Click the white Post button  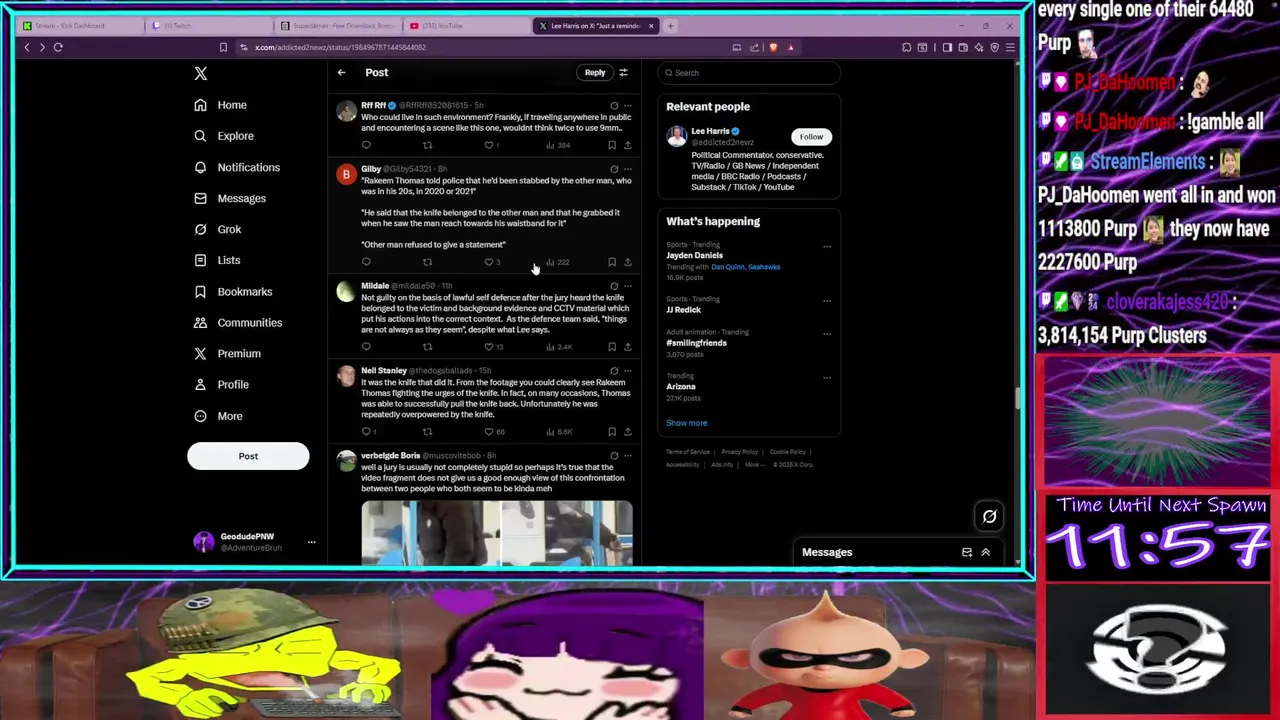point(248,456)
